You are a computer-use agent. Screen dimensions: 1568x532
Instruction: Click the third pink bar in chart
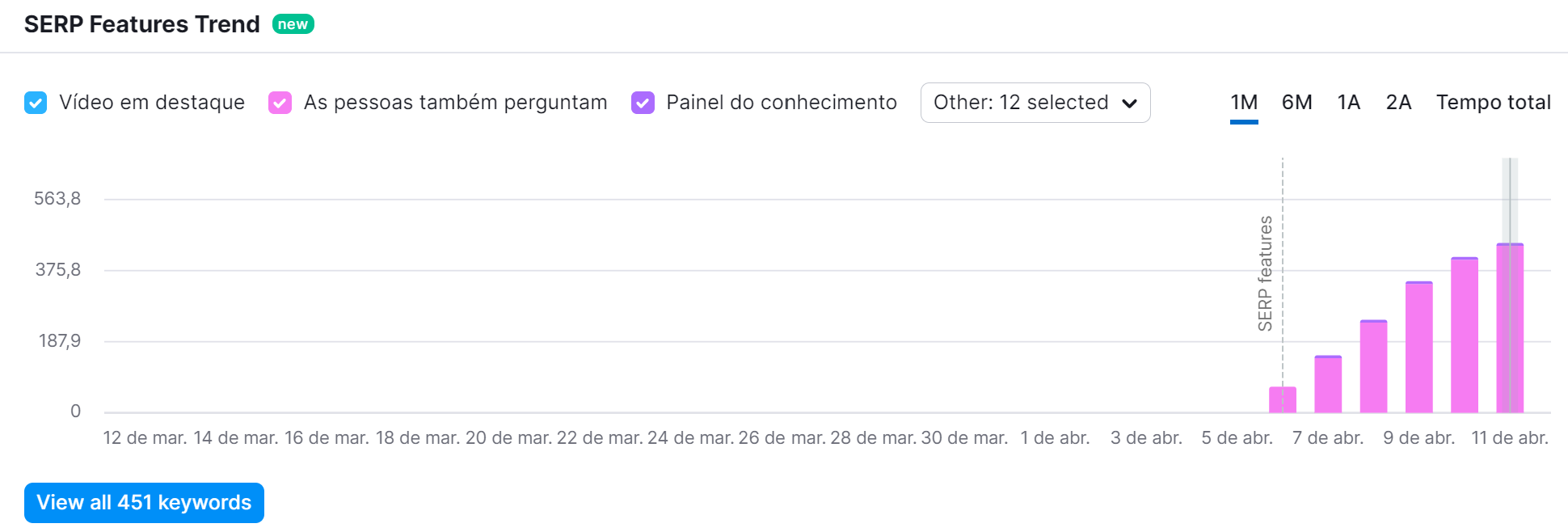coord(1373,366)
